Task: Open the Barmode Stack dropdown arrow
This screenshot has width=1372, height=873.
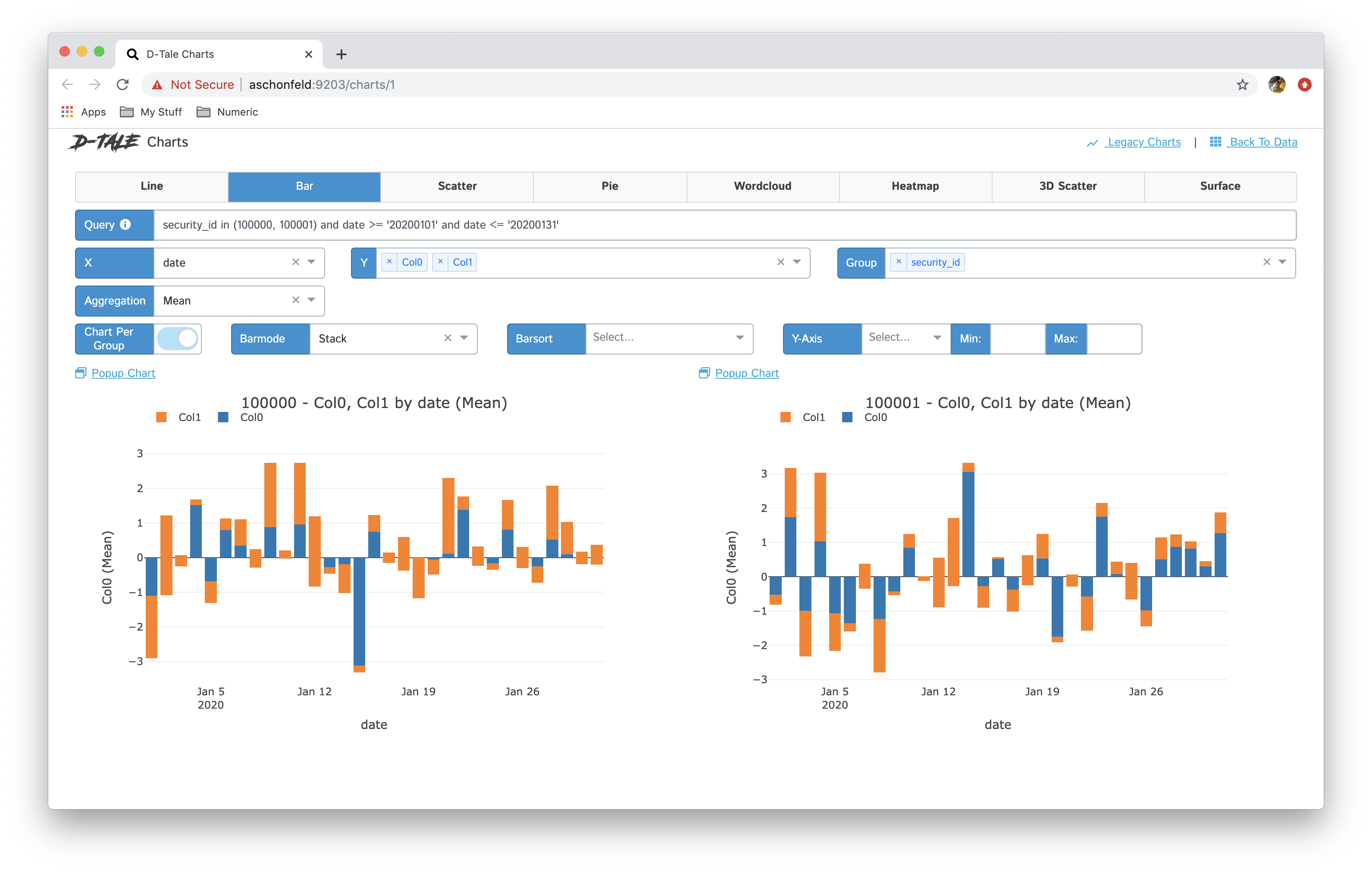Action: point(464,338)
